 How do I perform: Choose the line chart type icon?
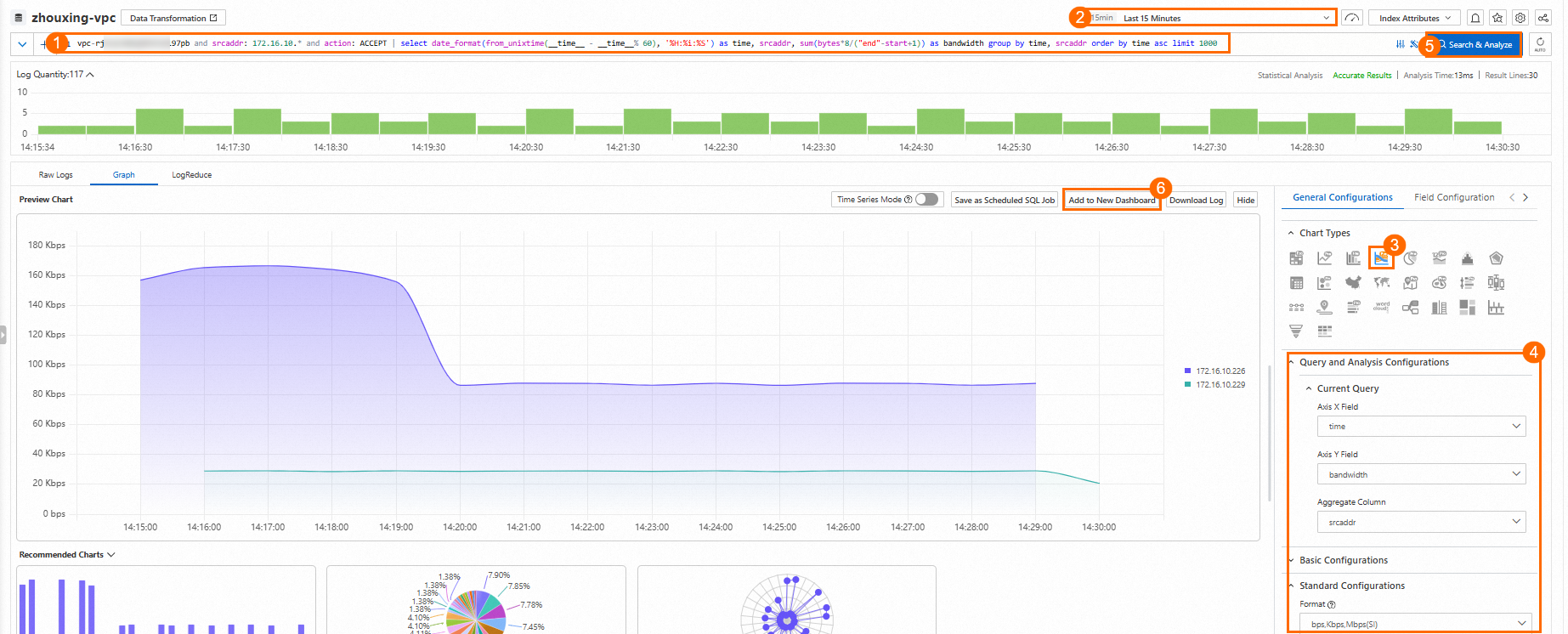1325,258
